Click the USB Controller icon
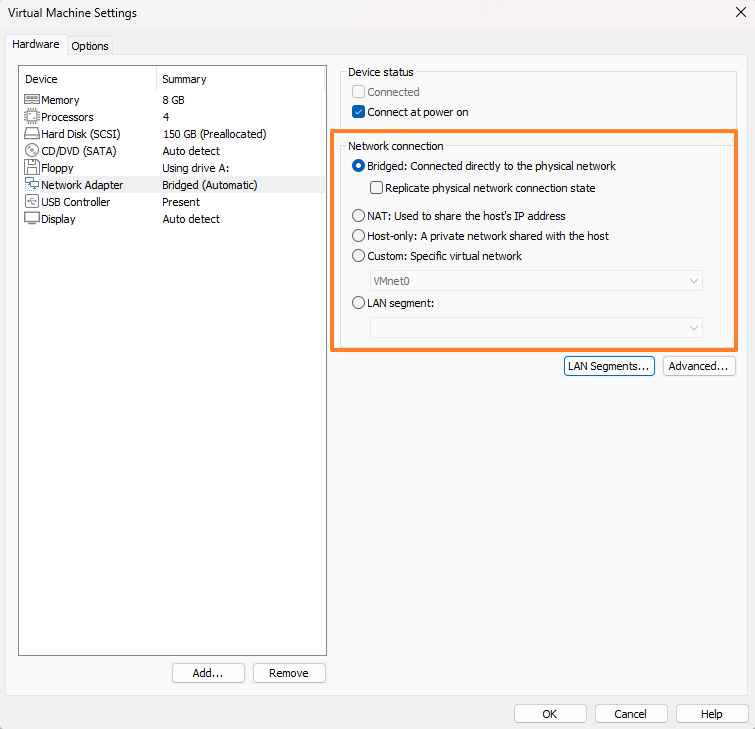The image size is (755, 729). 32,201
